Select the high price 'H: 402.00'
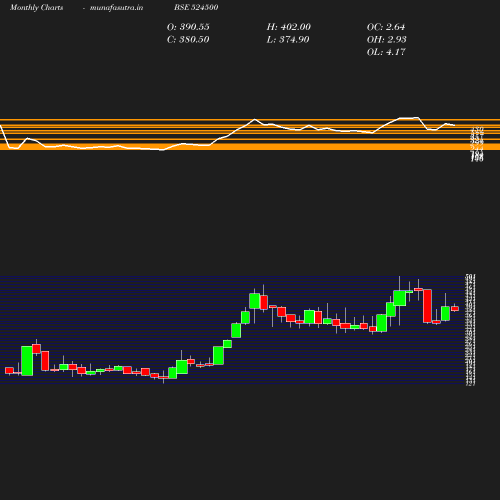This screenshot has height=500, width=500. (288, 27)
